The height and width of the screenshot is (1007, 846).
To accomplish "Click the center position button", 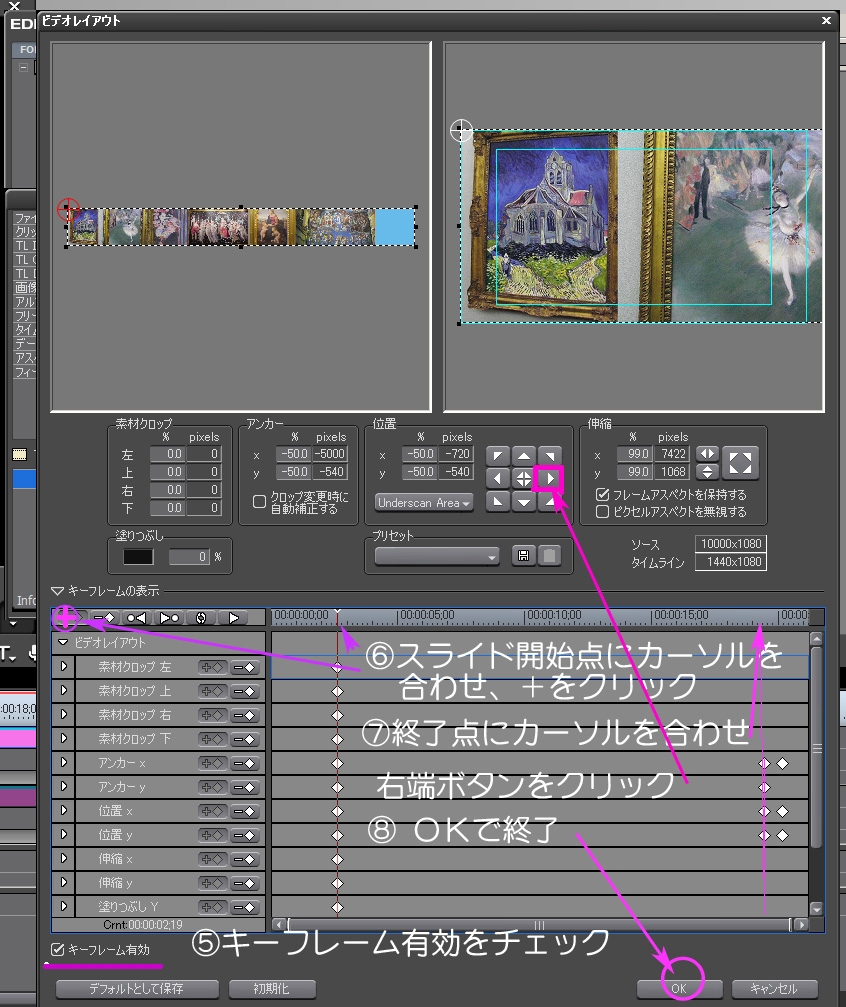I will coord(524,479).
